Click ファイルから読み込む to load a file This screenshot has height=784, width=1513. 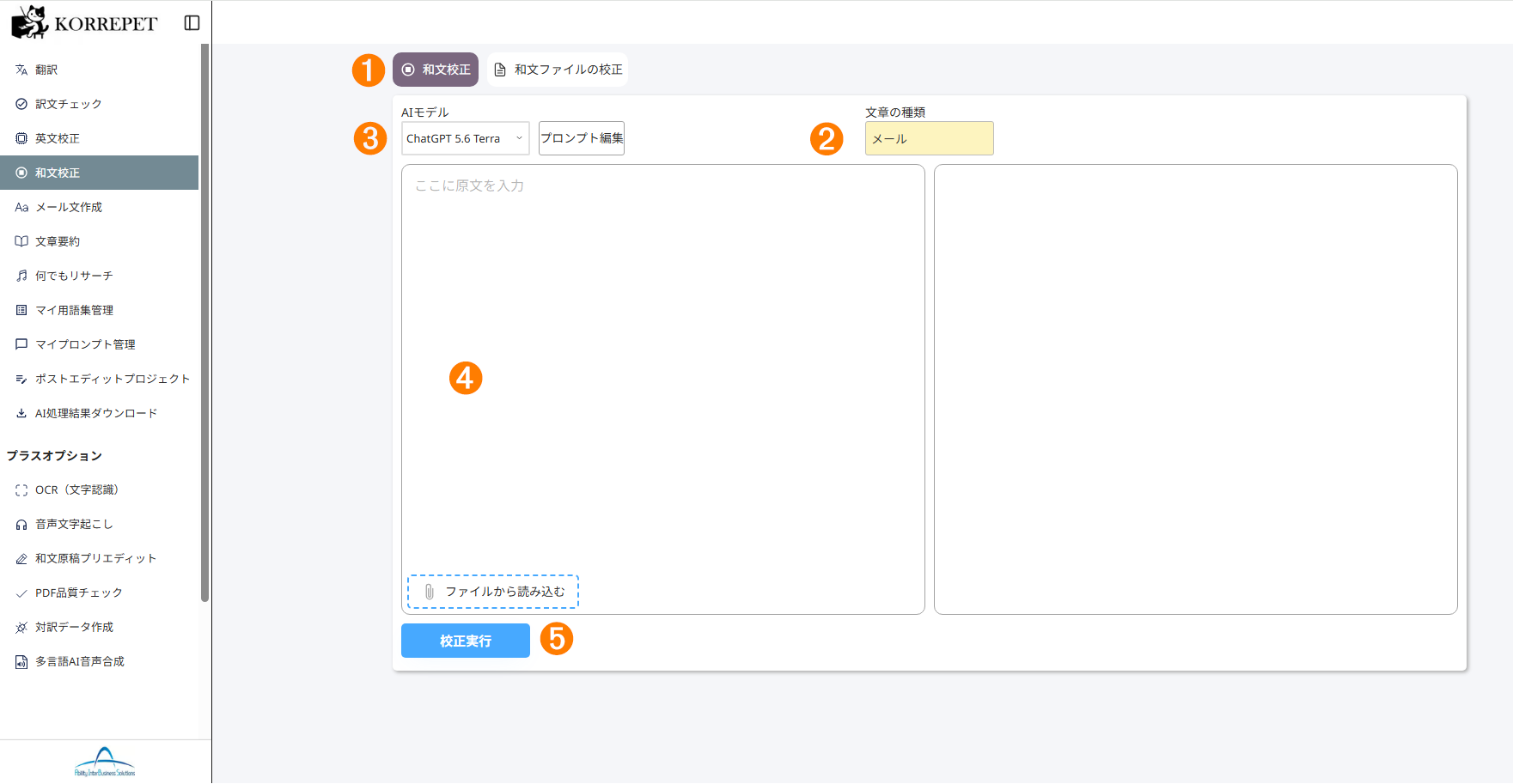click(493, 592)
